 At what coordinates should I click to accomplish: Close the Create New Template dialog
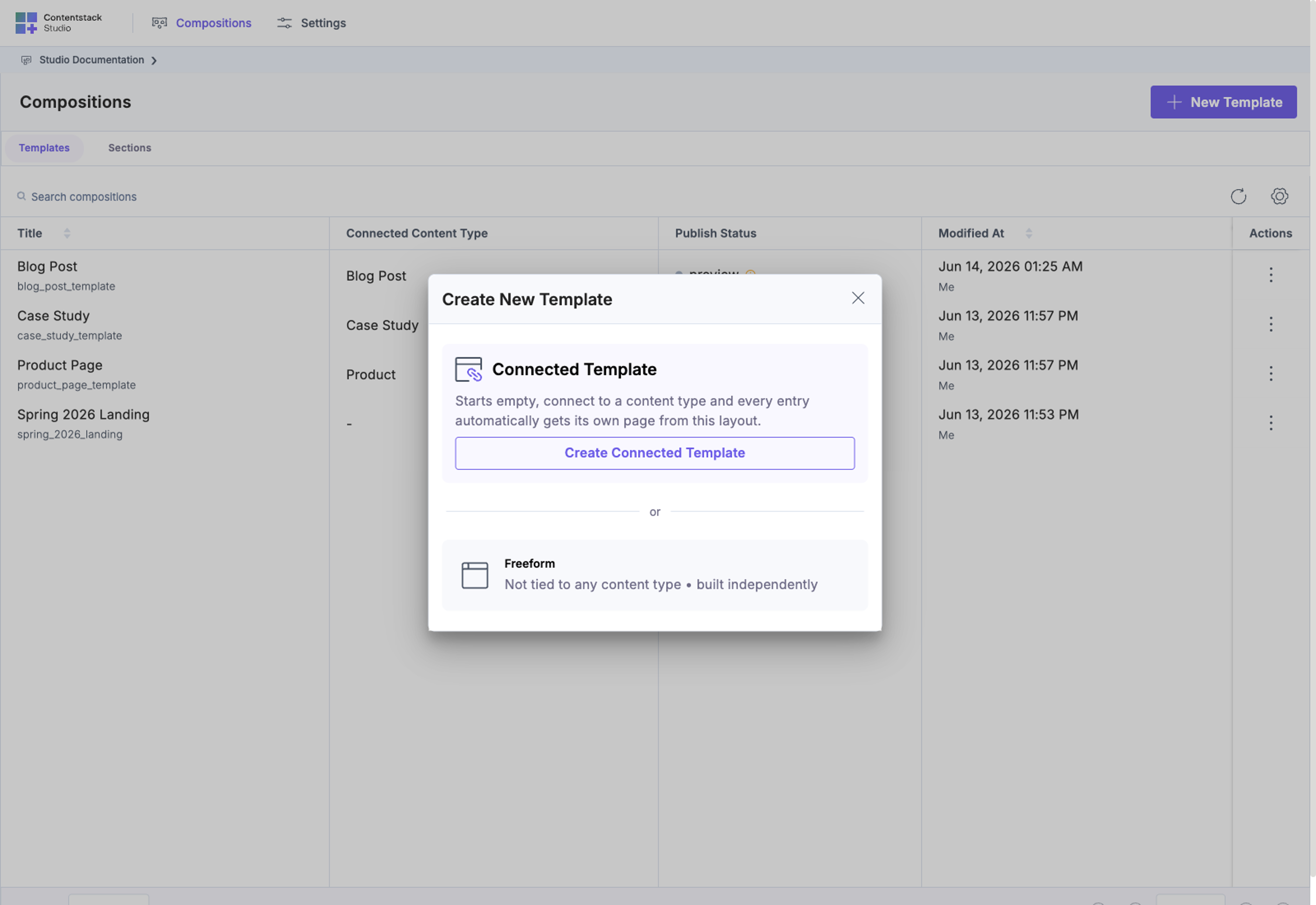point(857,298)
